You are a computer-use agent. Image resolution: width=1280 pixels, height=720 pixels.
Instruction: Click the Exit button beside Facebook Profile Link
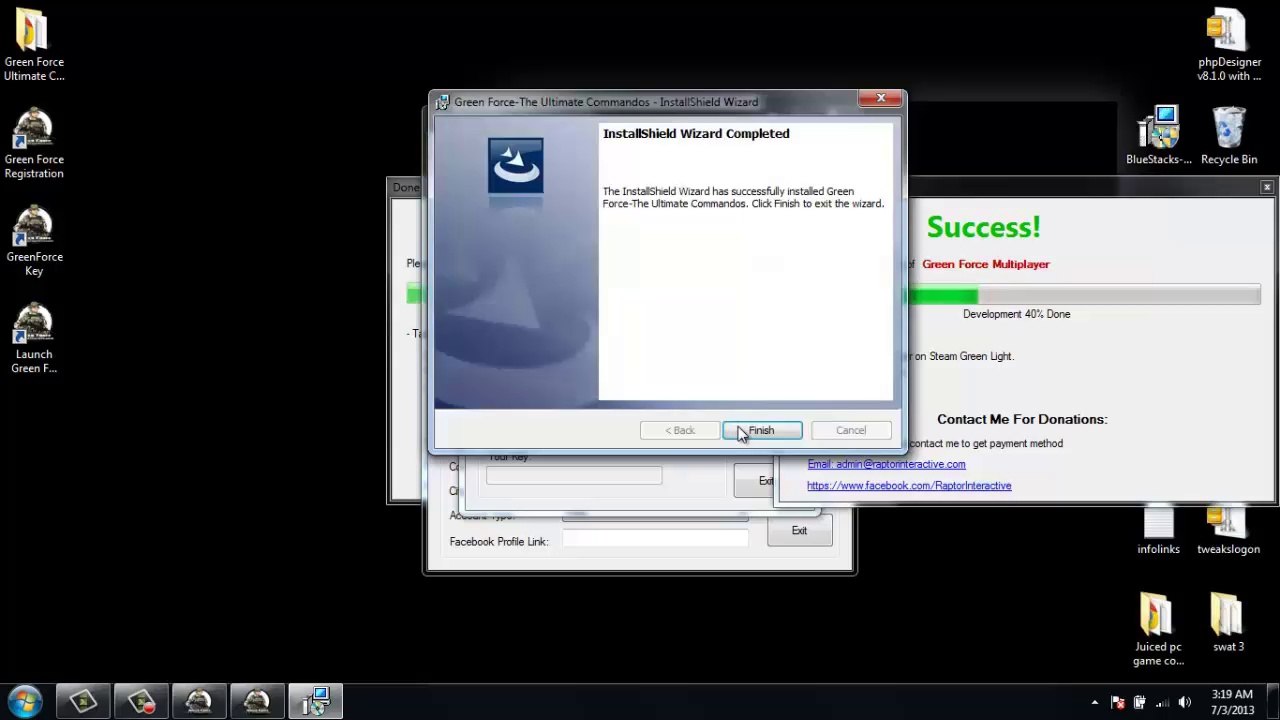[799, 531]
